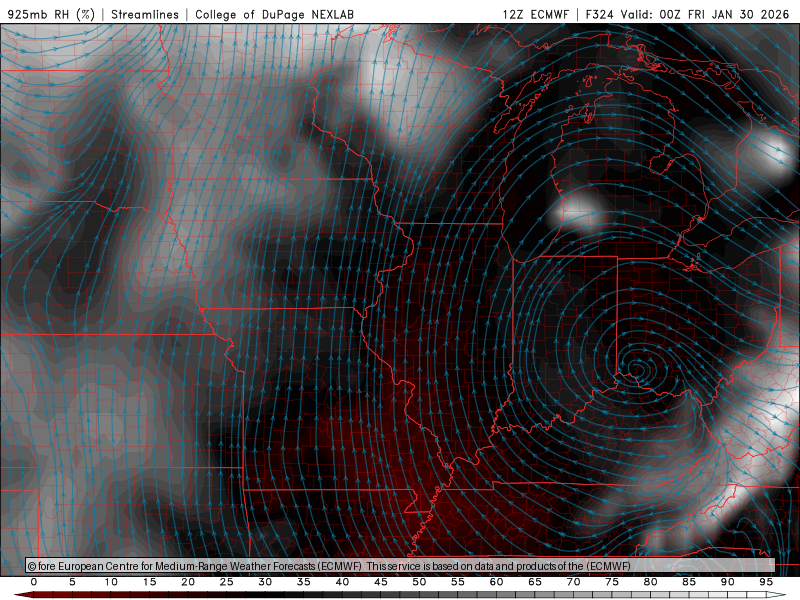
Task: Click colorbar label "80"
Action: (x=651, y=582)
